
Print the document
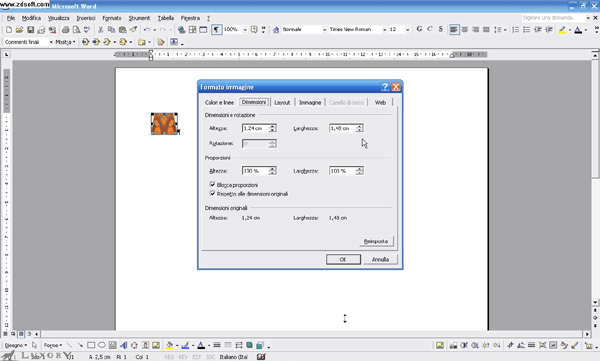[x=65, y=29]
